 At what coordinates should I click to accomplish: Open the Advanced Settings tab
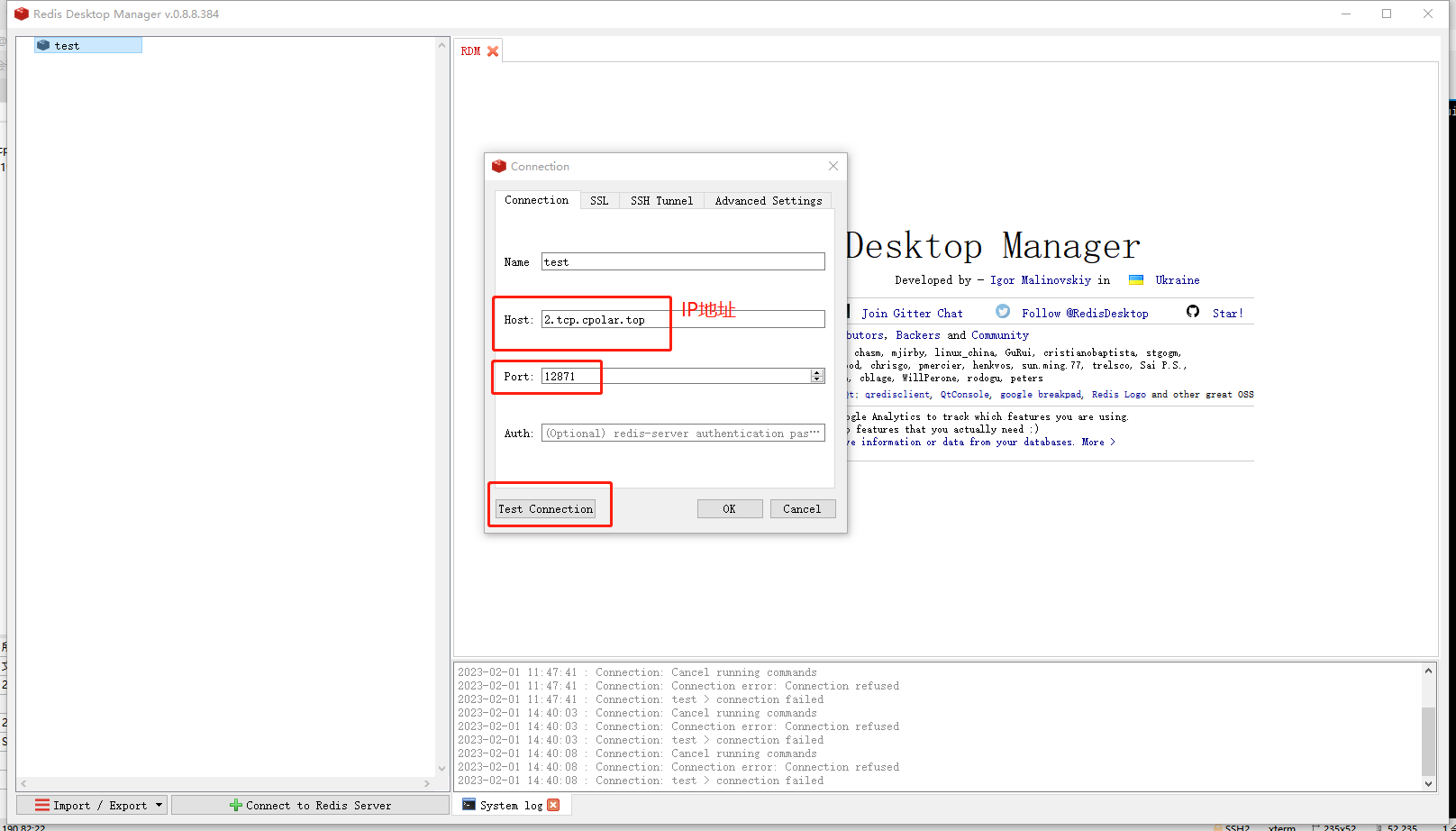(x=769, y=201)
